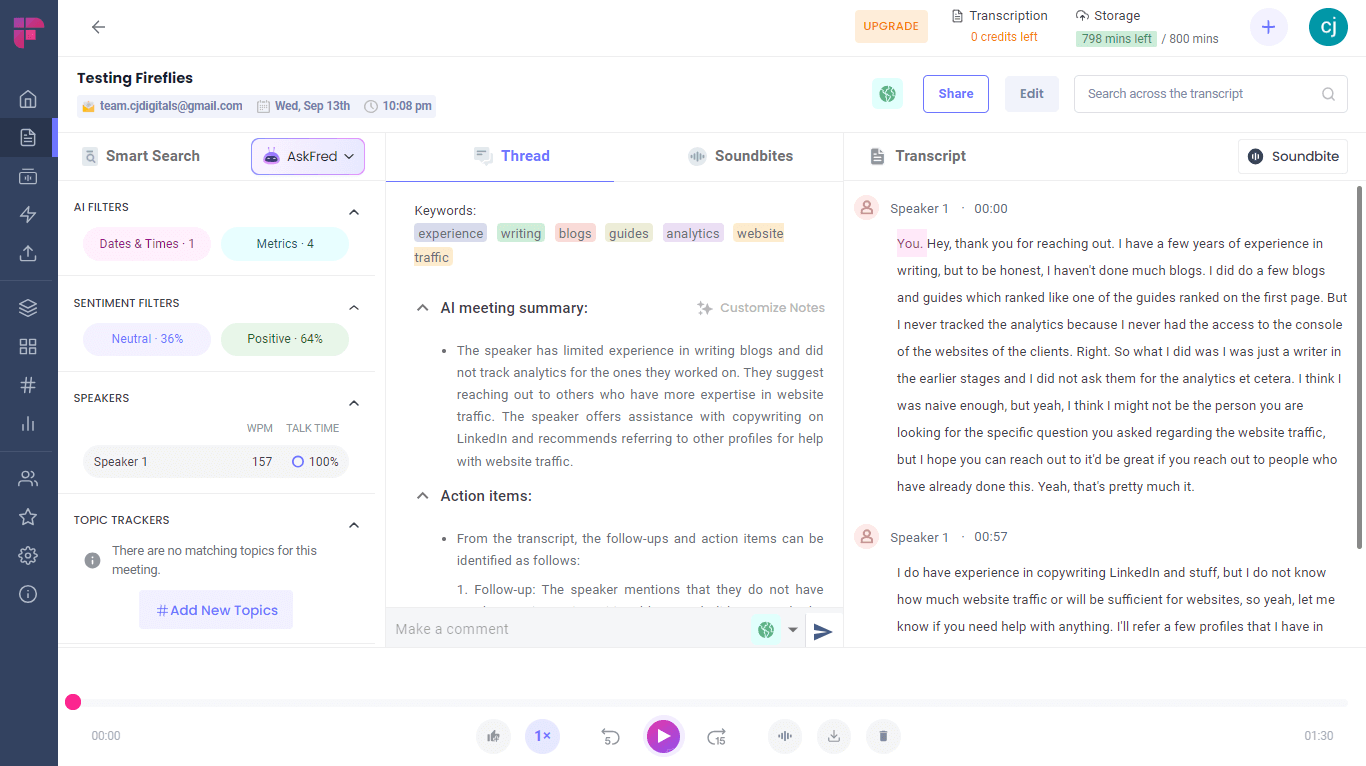Click Add New Topics button
The width and height of the screenshot is (1366, 766).
216,610
